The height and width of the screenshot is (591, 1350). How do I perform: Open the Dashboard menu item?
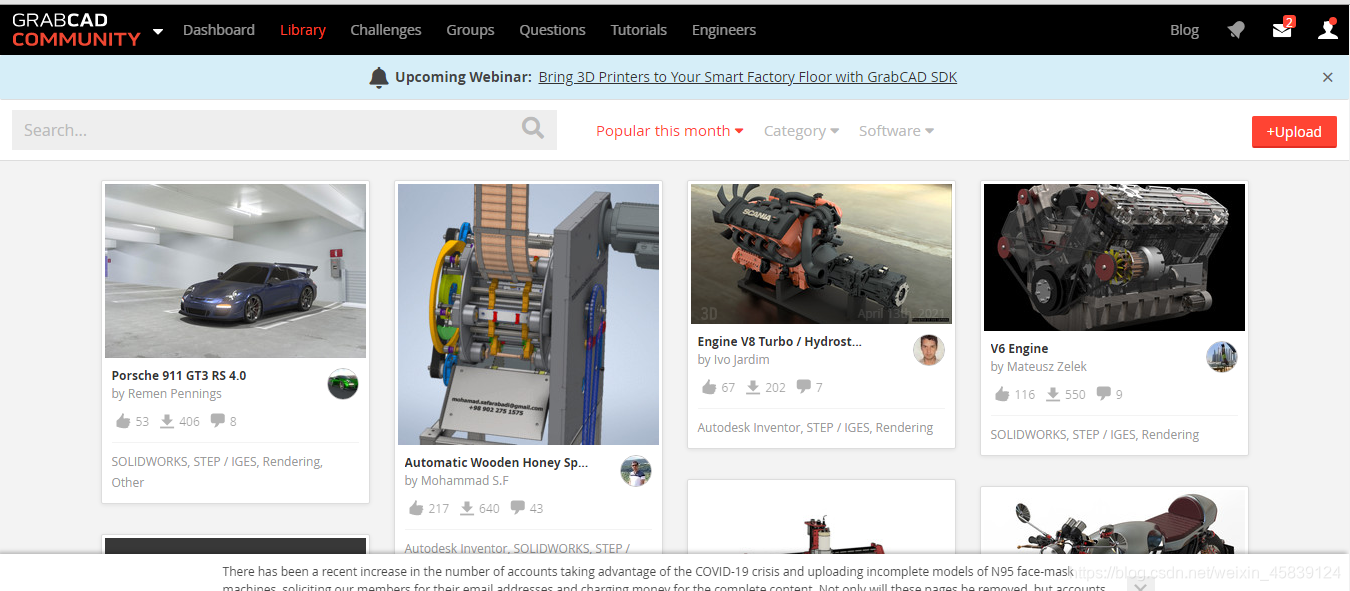pos(219,30)
